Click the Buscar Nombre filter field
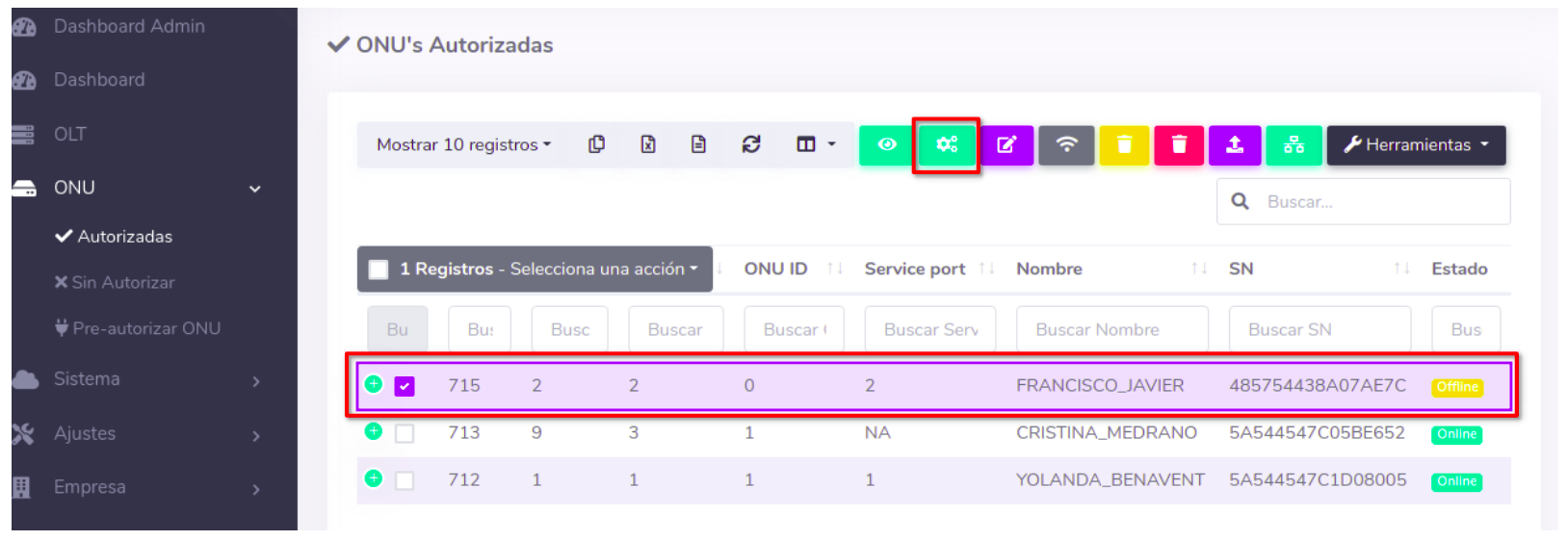 1111,329
